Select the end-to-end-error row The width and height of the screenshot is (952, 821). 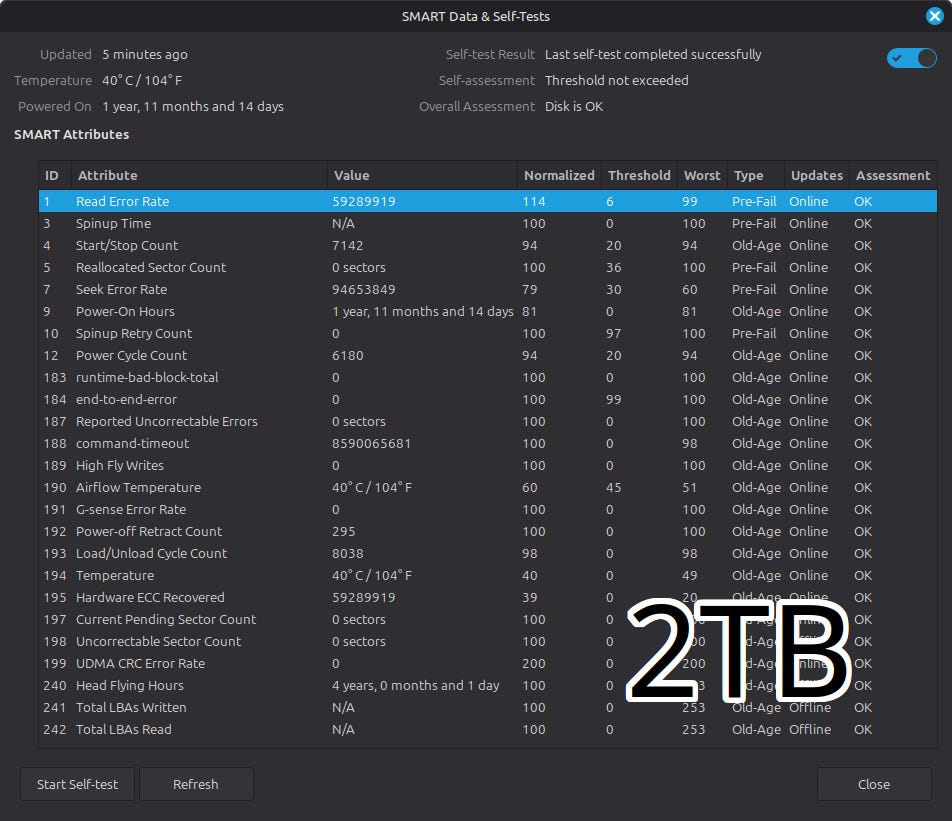click(488, 400)
